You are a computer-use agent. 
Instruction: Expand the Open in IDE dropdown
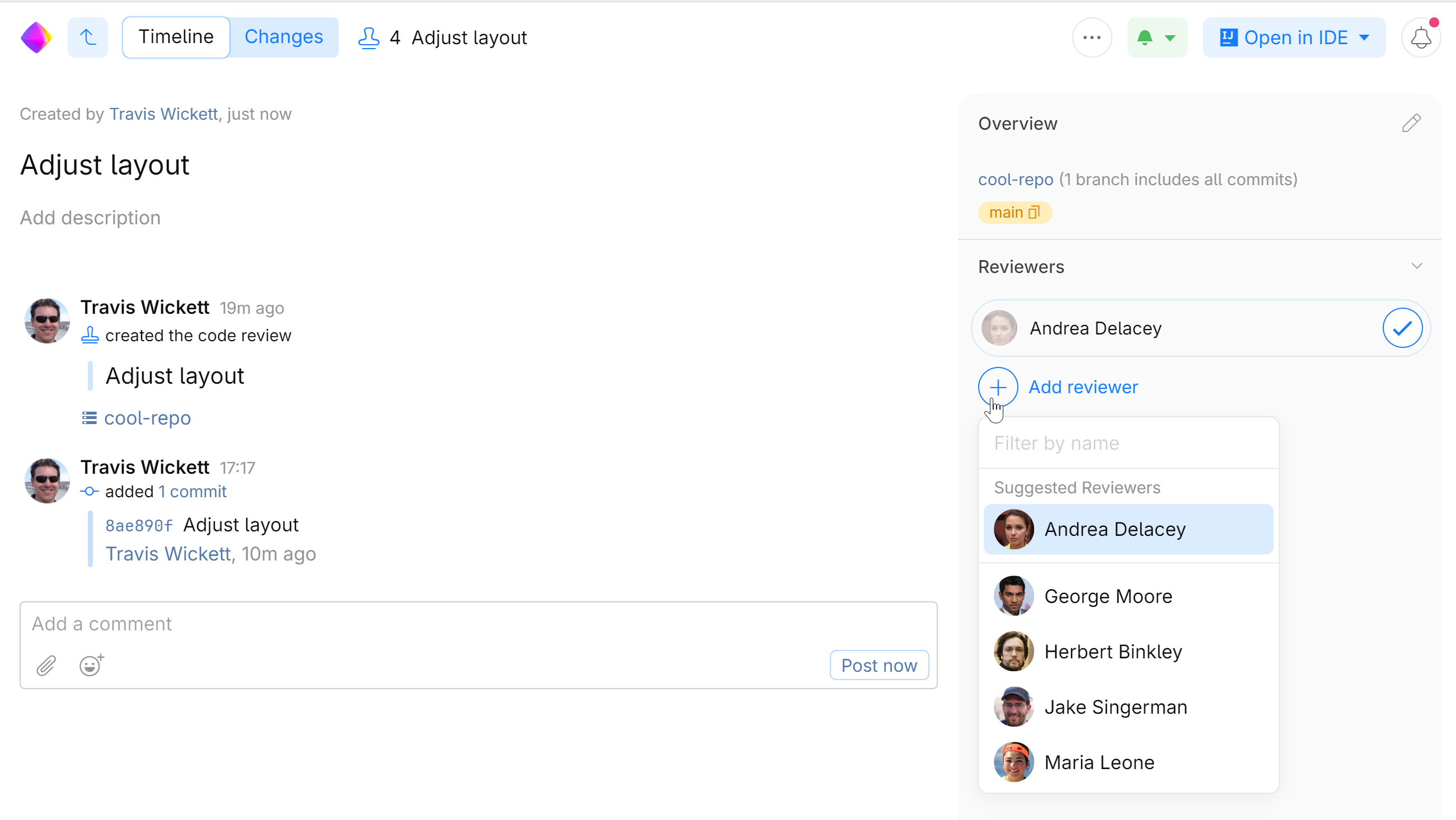click(x=1364, y=37)
